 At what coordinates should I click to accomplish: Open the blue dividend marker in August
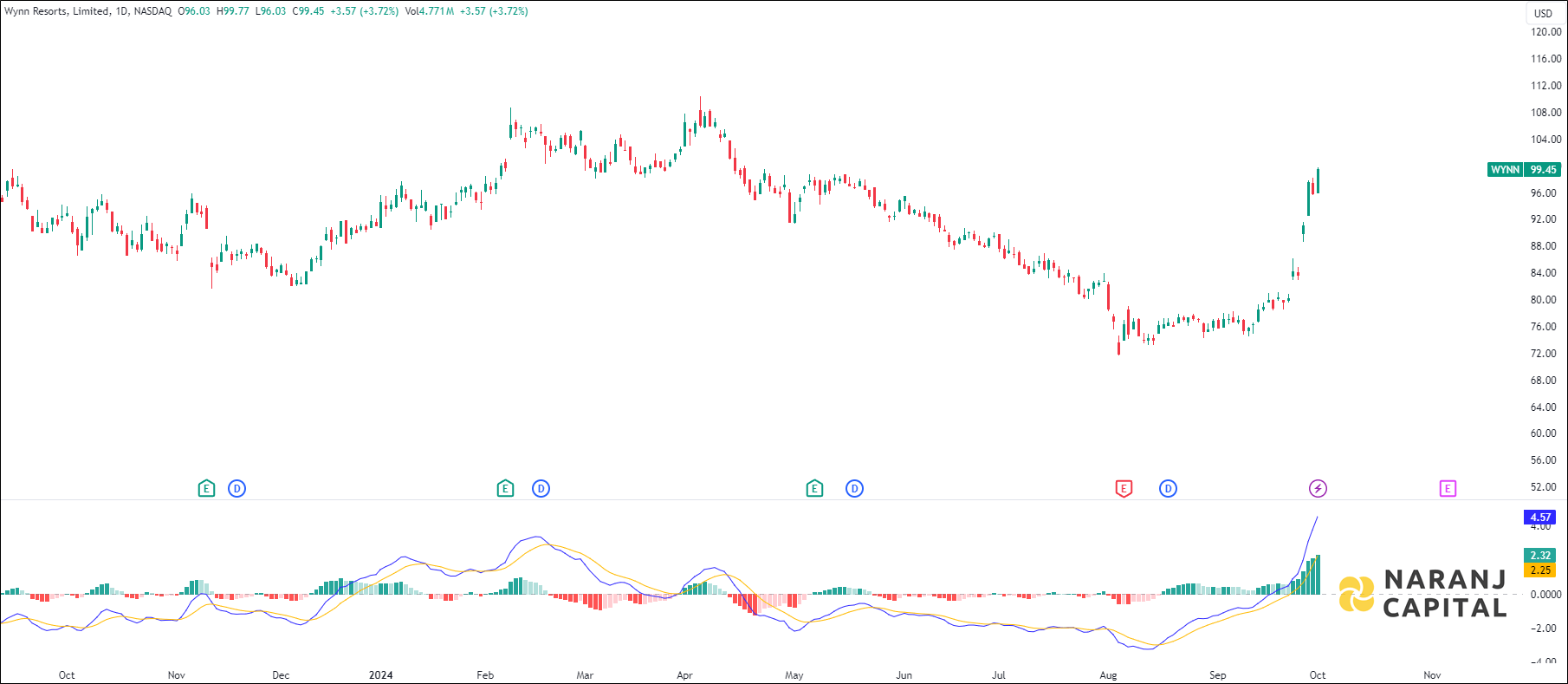pyautogui.click(x=1168, y=489)
